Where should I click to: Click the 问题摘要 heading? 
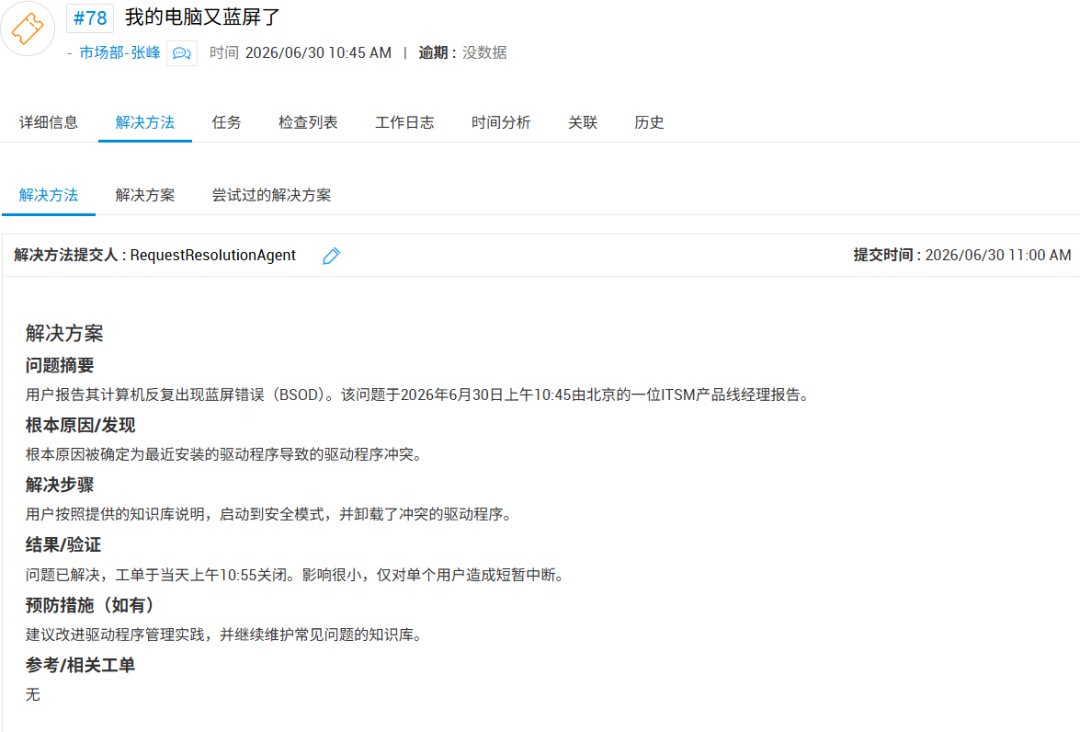(x=60, y=365)
